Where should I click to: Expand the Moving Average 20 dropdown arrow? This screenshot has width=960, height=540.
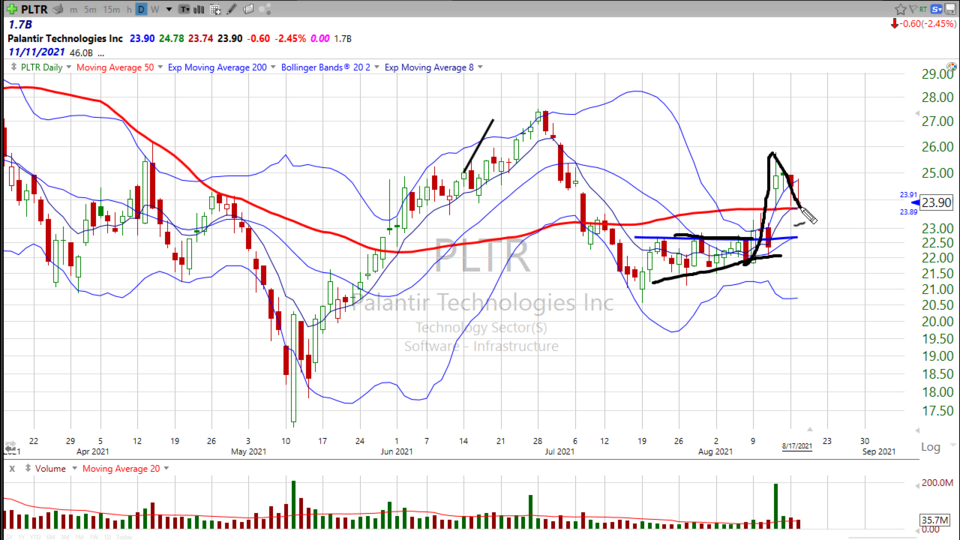point(167,468)
